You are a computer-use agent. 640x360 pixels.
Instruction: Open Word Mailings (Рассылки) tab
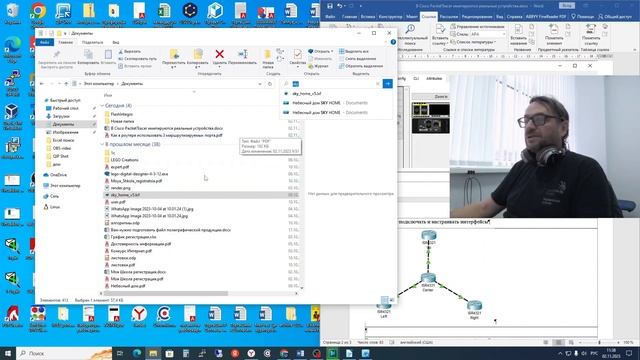(x=449, y=17)
